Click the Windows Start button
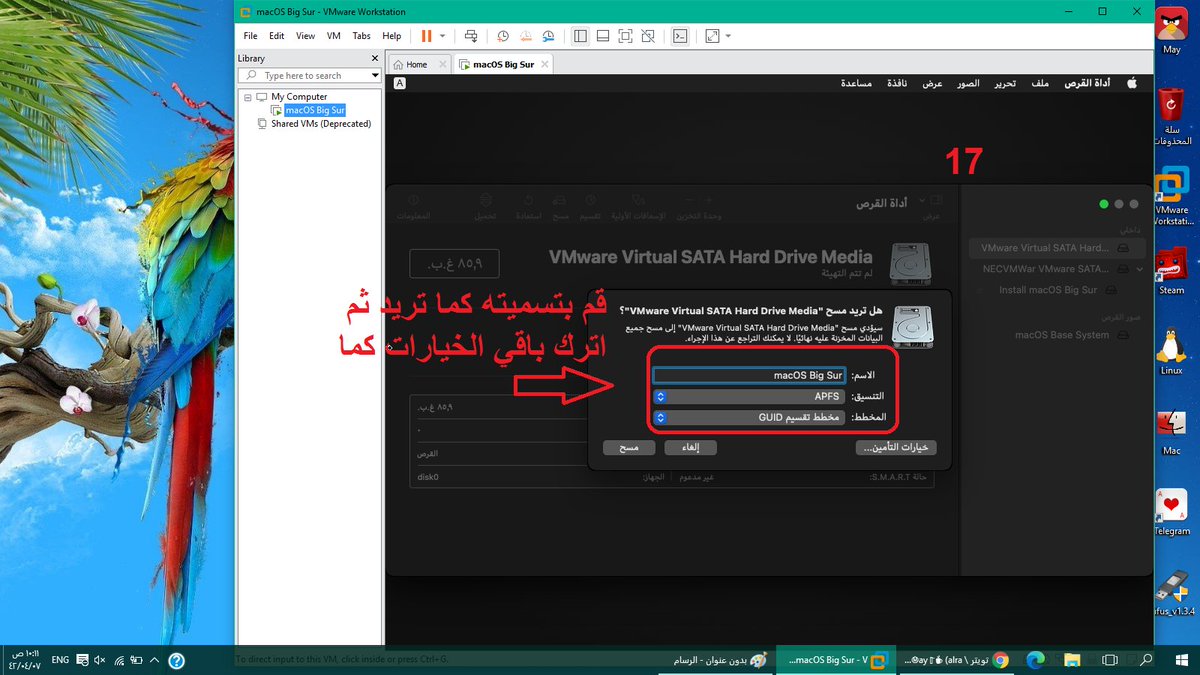Screen dimensions: 1200x675 point(1181,660)
